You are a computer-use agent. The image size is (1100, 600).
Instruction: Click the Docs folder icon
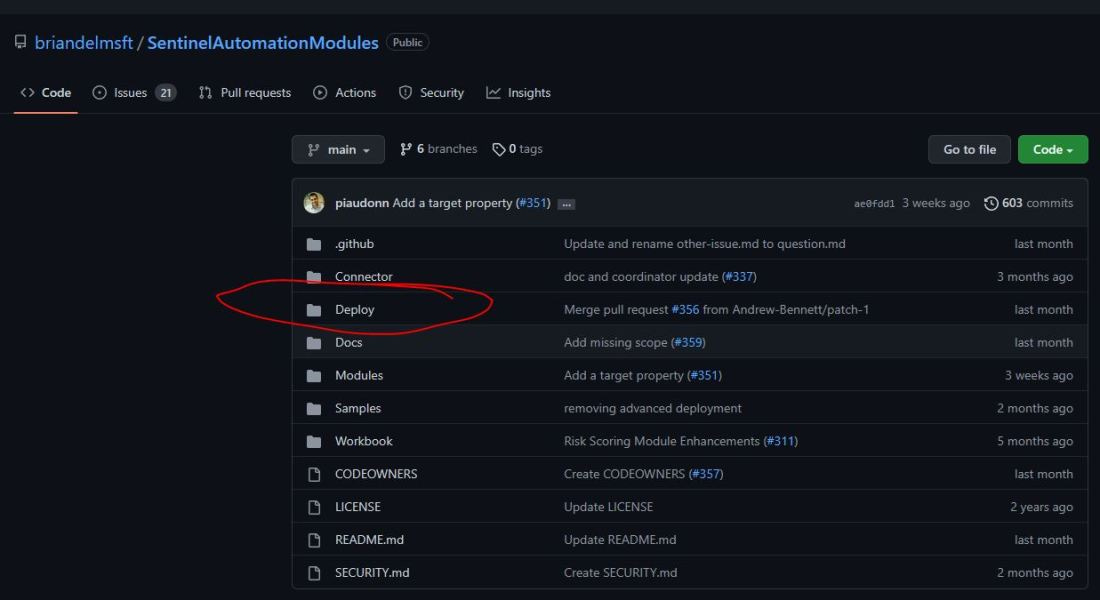pos(314,342)
